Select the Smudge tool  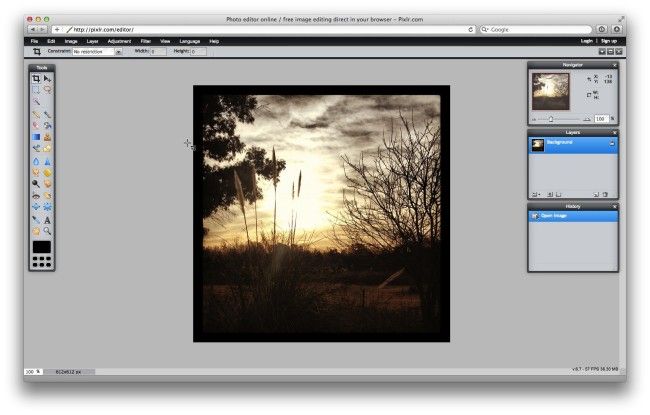pyautogui.click(x=36, y=172)
